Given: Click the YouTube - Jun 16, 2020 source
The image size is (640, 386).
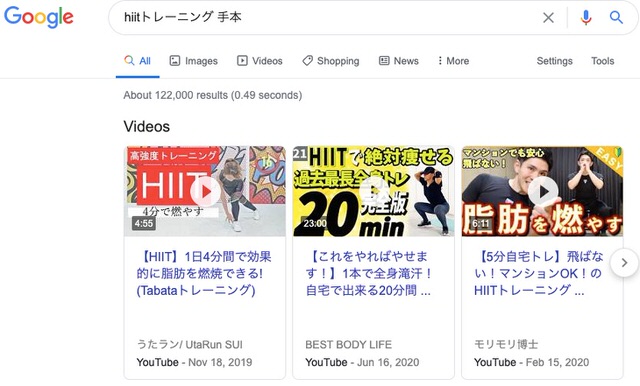Looking at the screenshot, I should tap(362, 362).
